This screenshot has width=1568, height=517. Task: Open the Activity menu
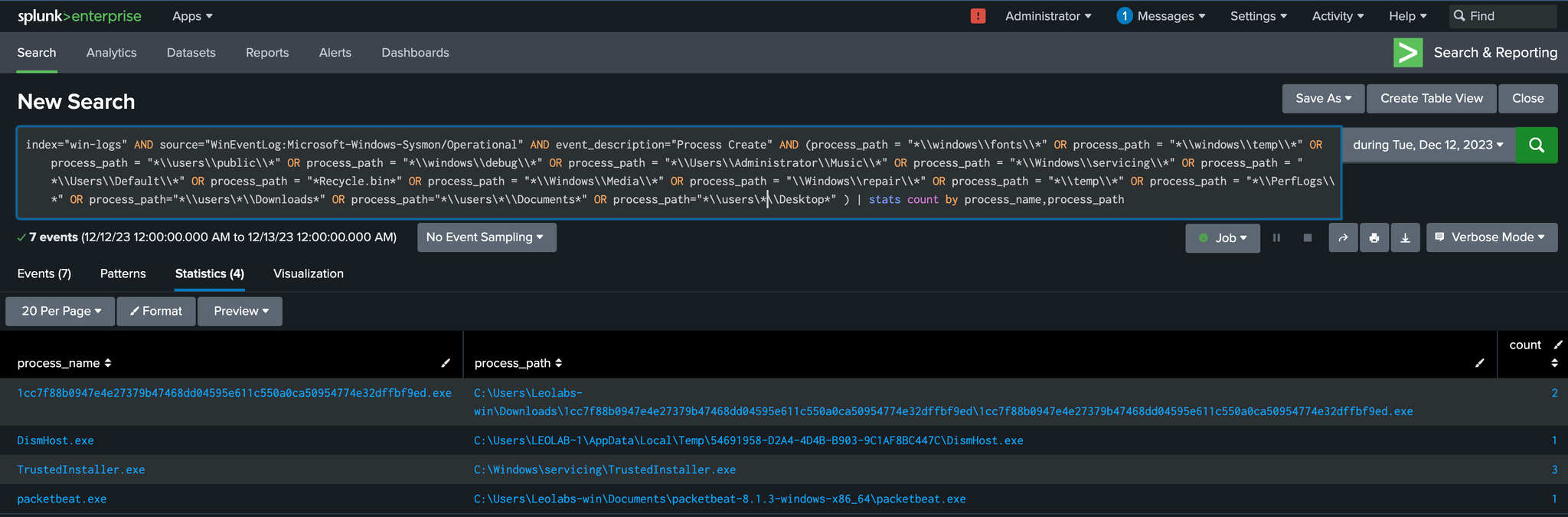tap(1338, 16)
